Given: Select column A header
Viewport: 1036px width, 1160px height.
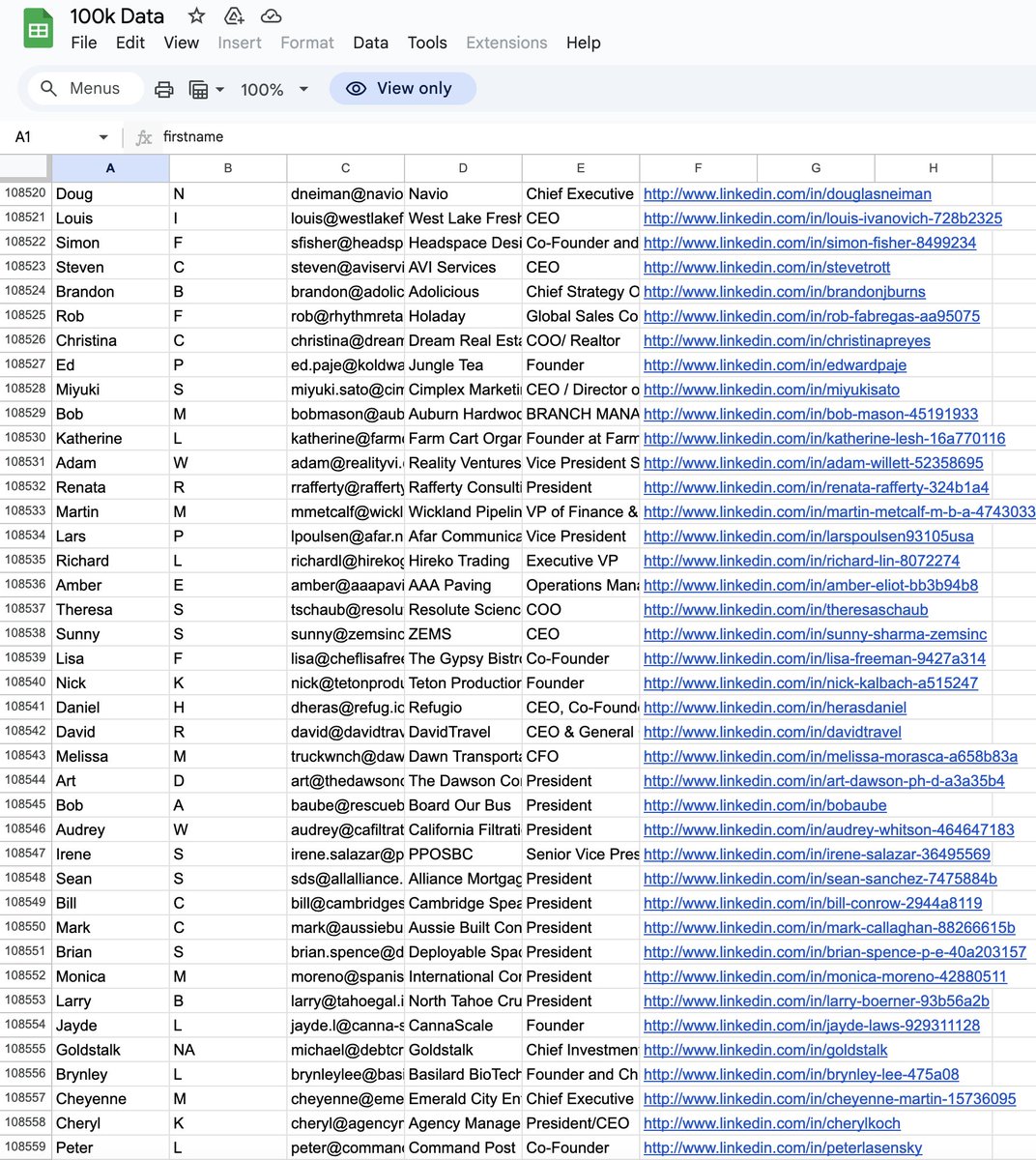Looking at the screenshot, I should 110,168.
